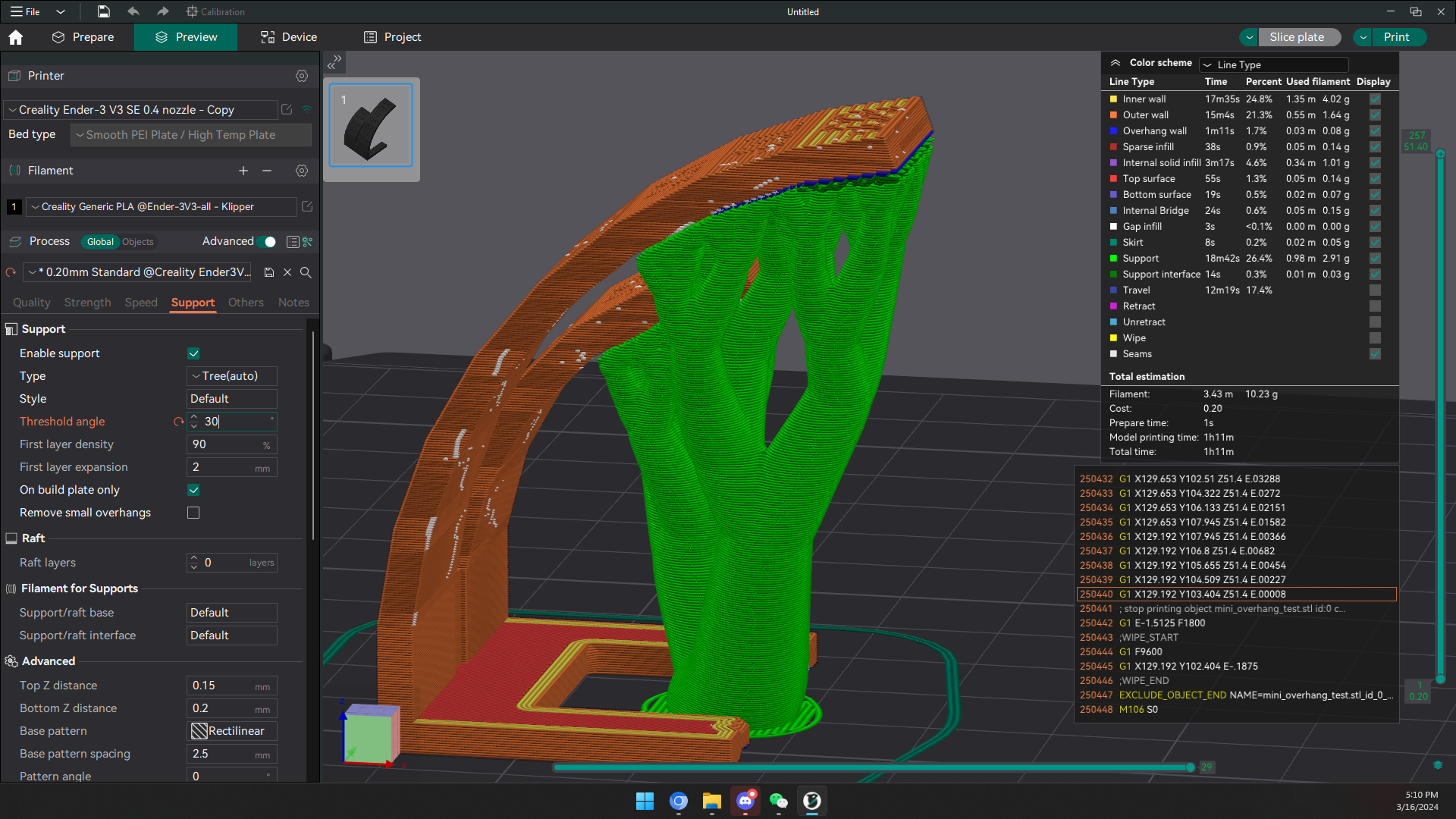Uncheck Enable support checkbox

(193, 353)
